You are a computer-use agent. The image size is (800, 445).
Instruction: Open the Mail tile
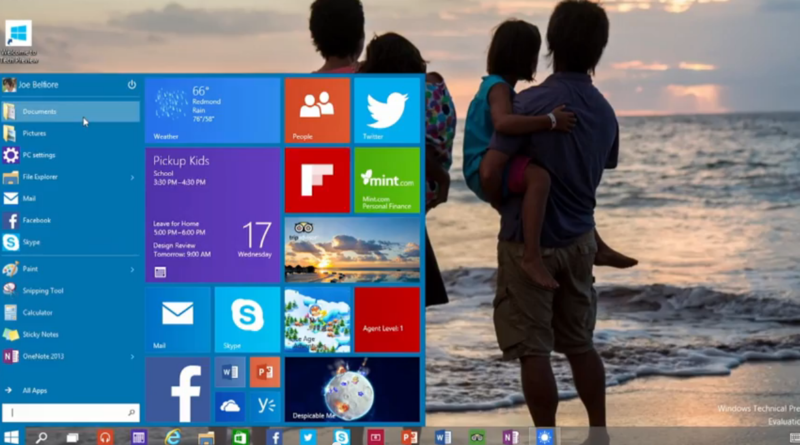click(x=178, y=319)
